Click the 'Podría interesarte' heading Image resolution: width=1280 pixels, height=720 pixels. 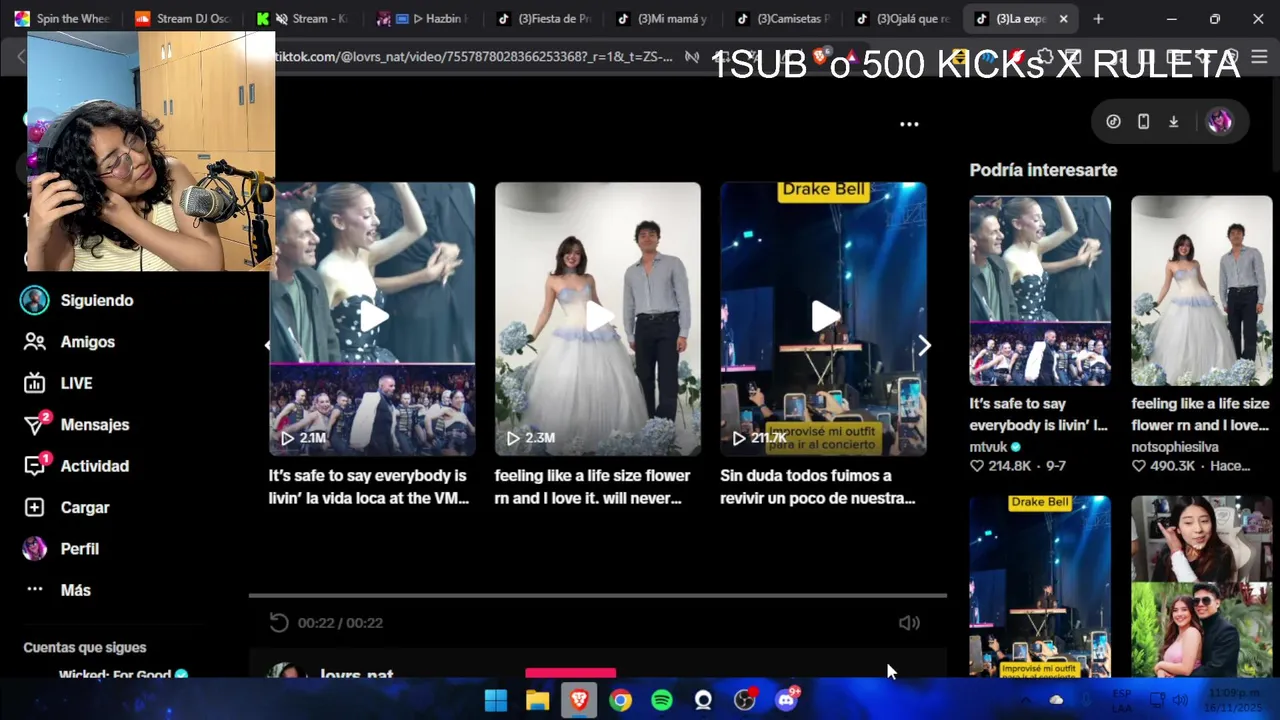tap(1043, 170)
